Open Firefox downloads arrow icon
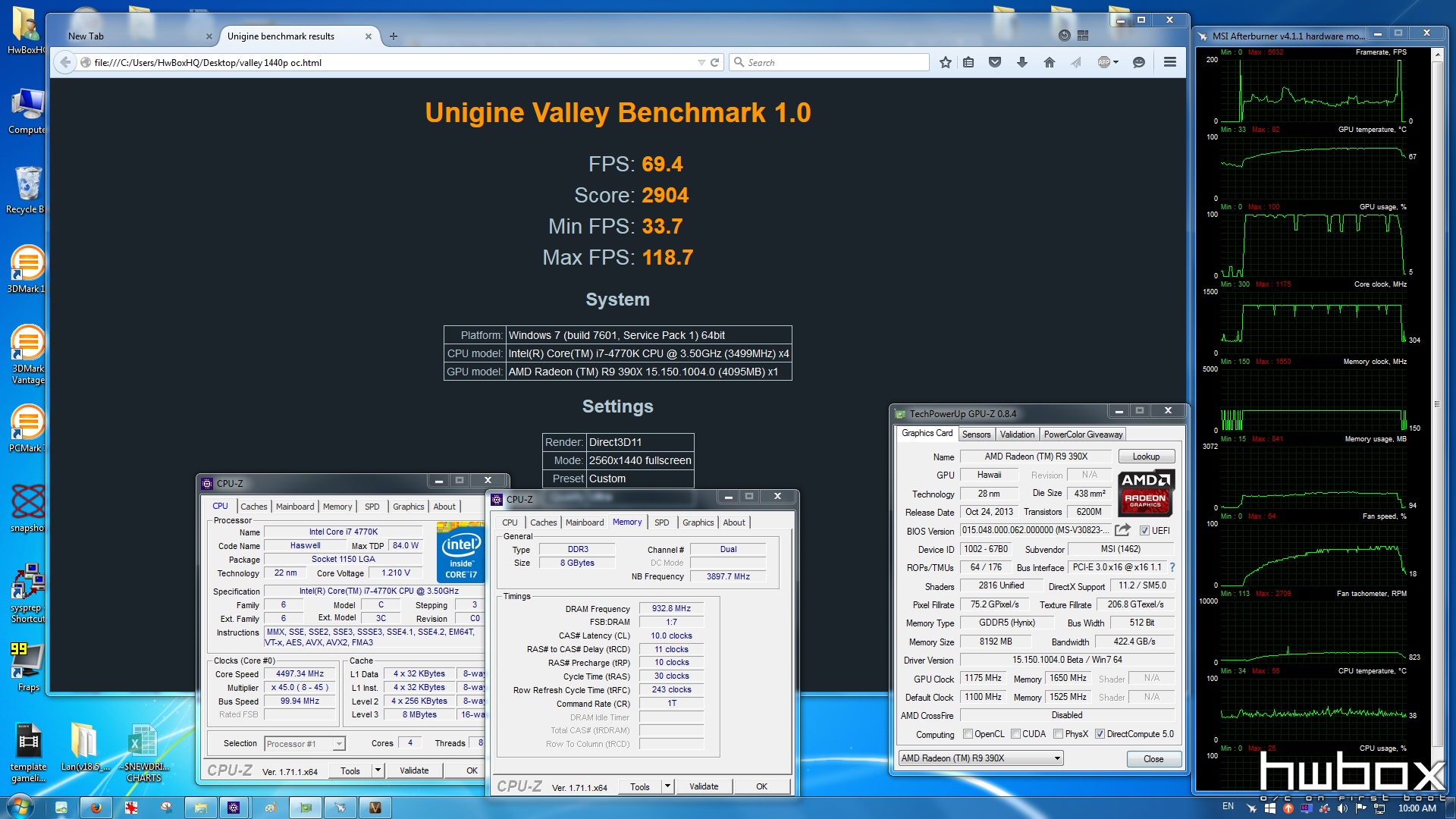This screenshot has height=819, width=1456. (1022, 62)
